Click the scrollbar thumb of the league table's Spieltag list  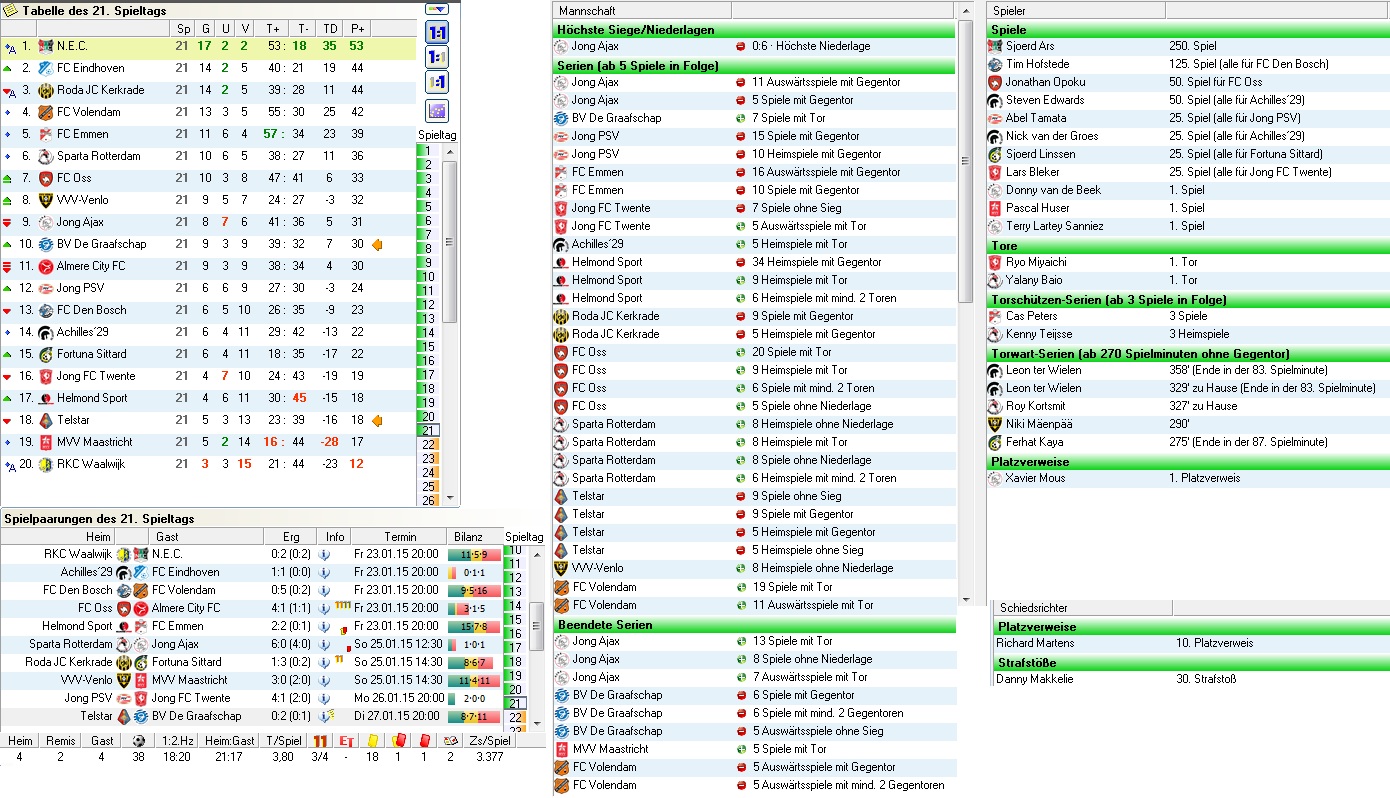tap(449, 241)
